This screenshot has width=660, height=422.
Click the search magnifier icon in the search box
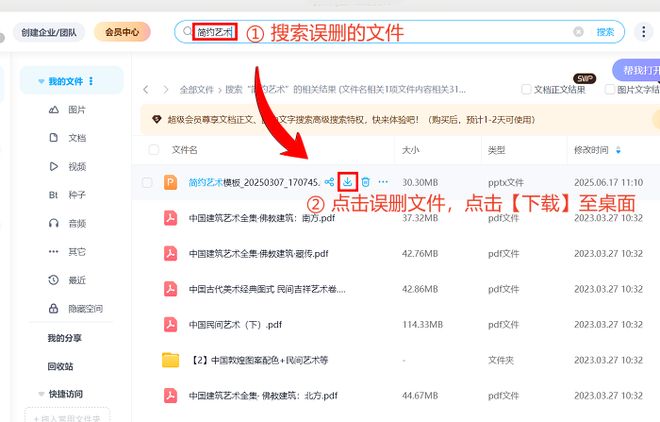point(187,32)
